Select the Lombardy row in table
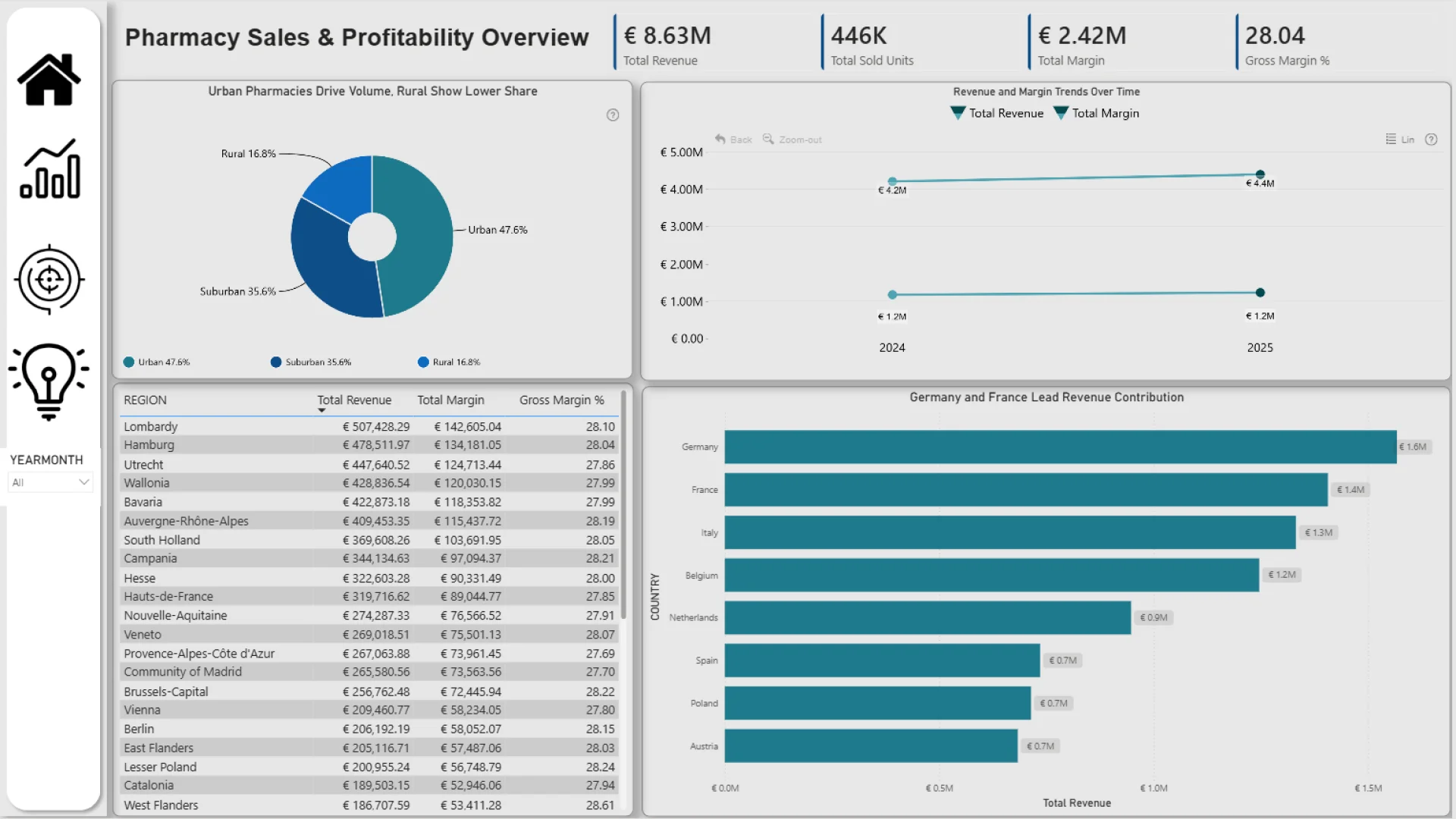The image size is (1456, 819). point(151,427)
